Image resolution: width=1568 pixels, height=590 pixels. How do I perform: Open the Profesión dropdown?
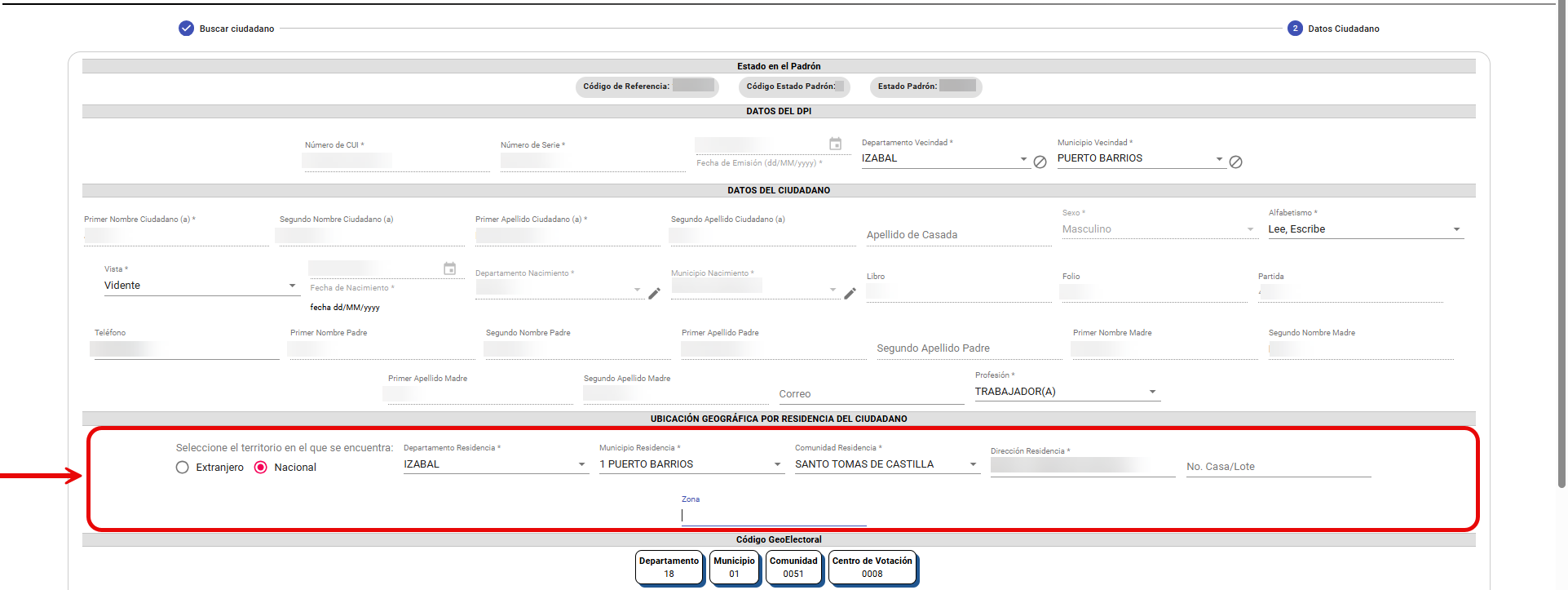pos(1066,392)
